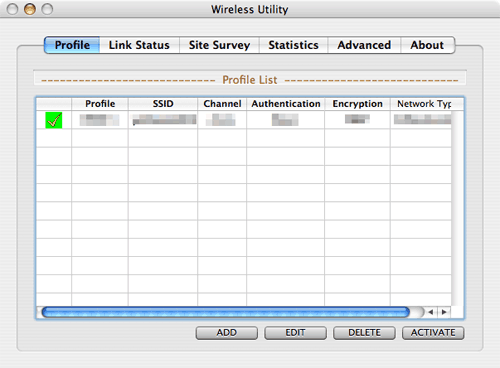Open the Site Survey tab
500x368 pixels.
219,45
